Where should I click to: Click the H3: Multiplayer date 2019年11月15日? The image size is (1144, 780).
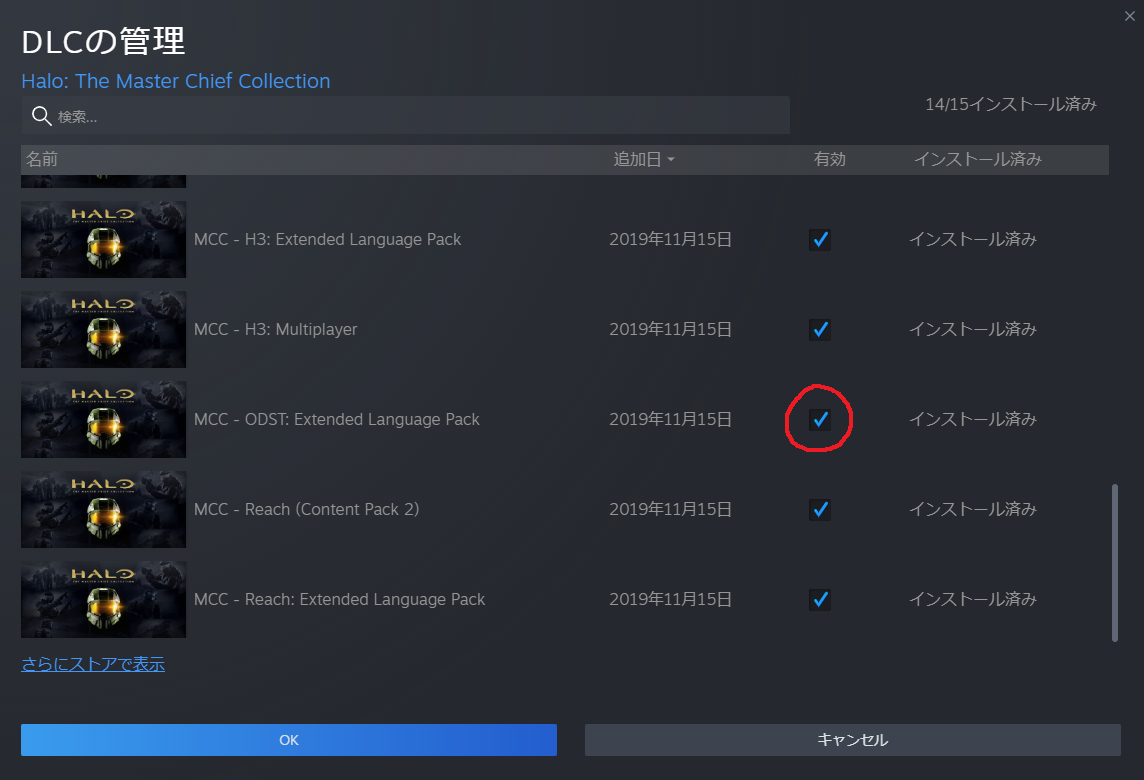(x=670, y=329)
